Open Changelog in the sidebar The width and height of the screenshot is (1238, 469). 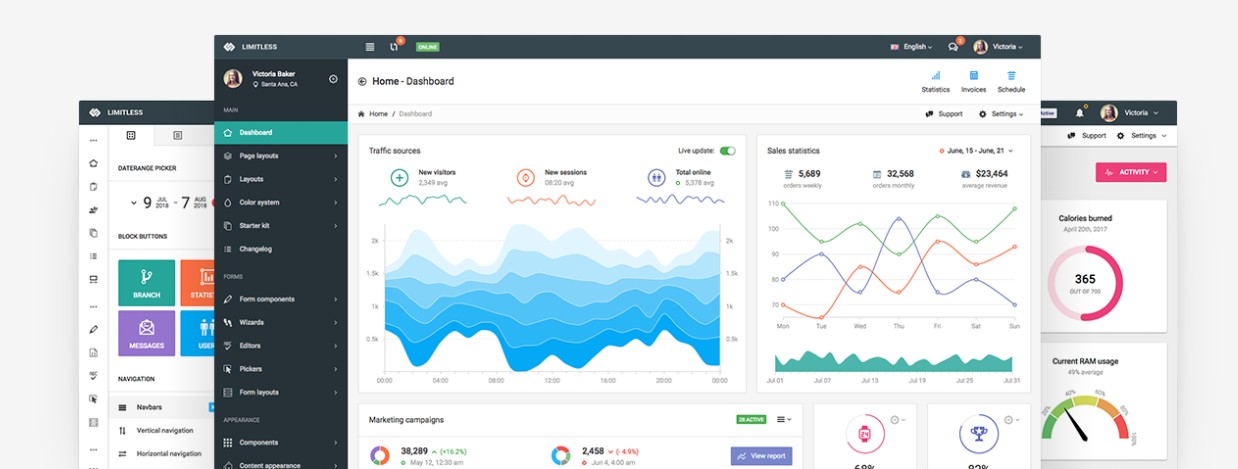[281, 249]
